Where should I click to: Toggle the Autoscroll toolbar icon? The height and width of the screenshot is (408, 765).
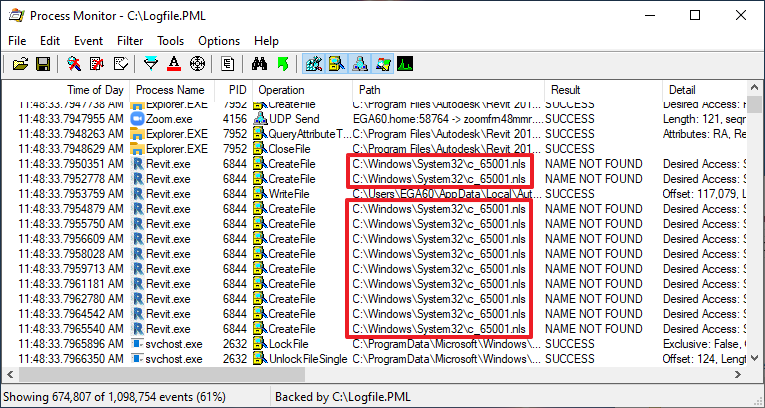click(97, 64)
